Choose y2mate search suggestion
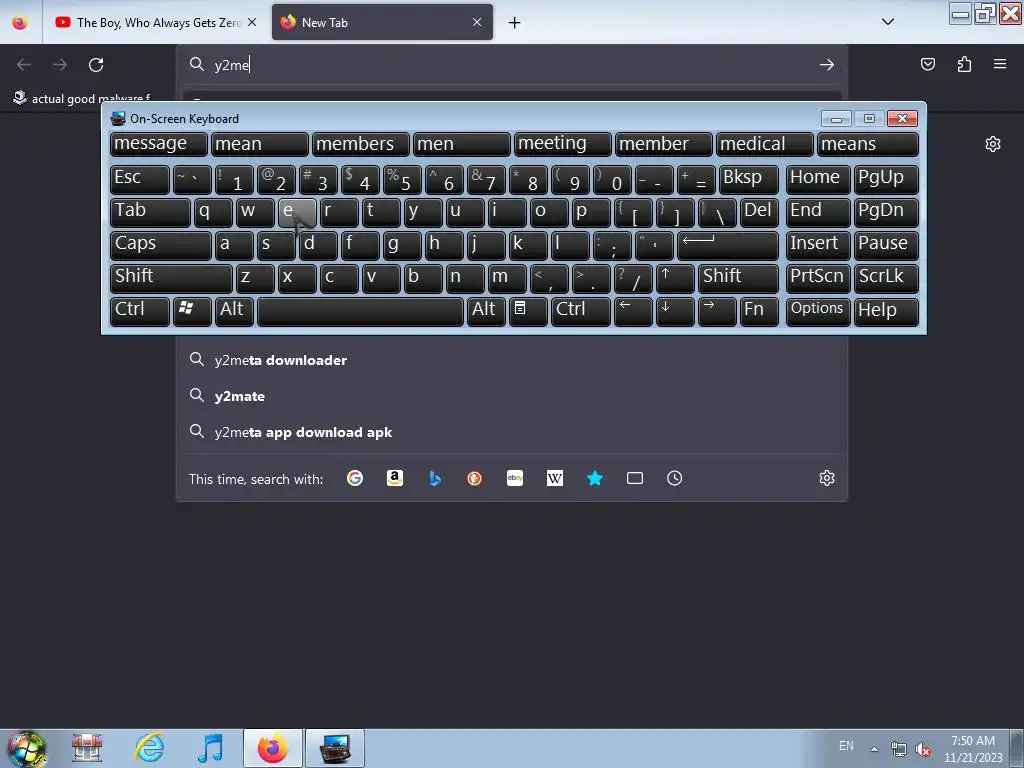 click(x=511, y=396)
